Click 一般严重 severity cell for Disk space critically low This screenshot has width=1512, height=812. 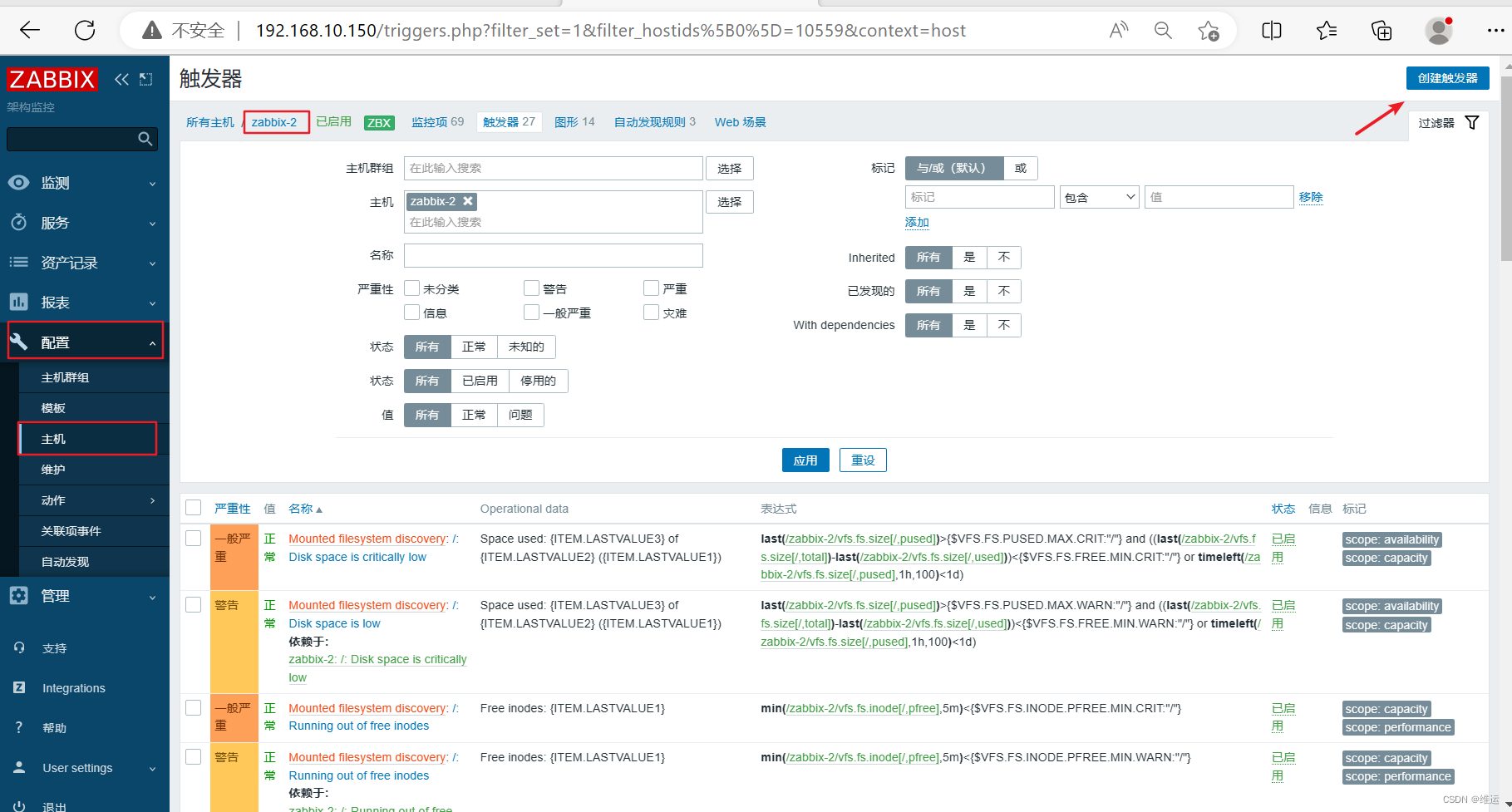(234, 557)
